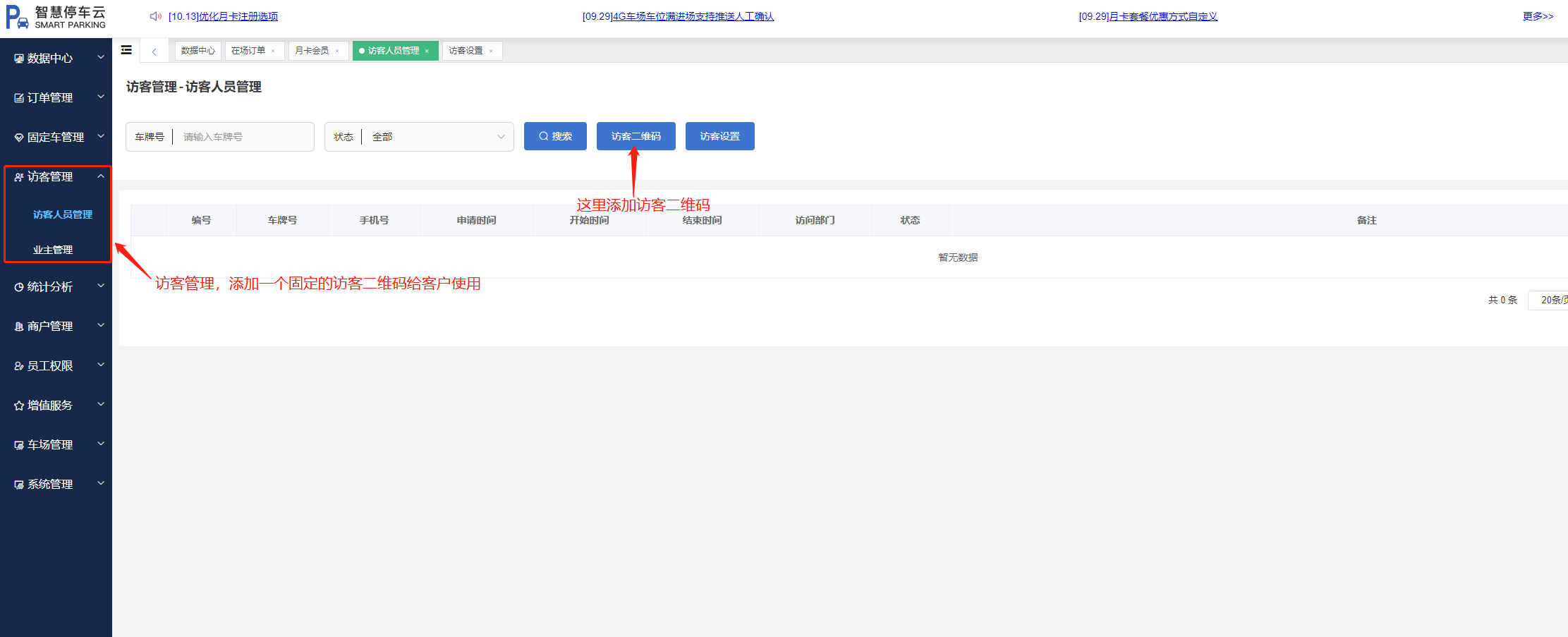1568x637 pixels.
Task: Click the 访客二维码 button
Action: click(x=636, y=136)
